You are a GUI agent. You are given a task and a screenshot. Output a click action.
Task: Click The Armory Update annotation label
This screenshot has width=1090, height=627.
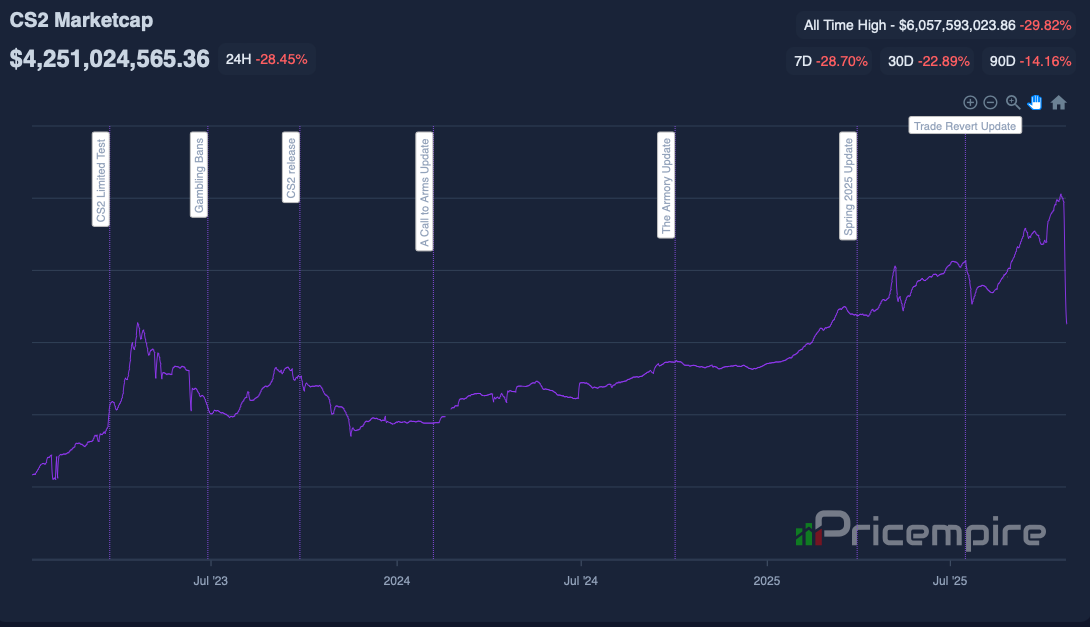666,184
